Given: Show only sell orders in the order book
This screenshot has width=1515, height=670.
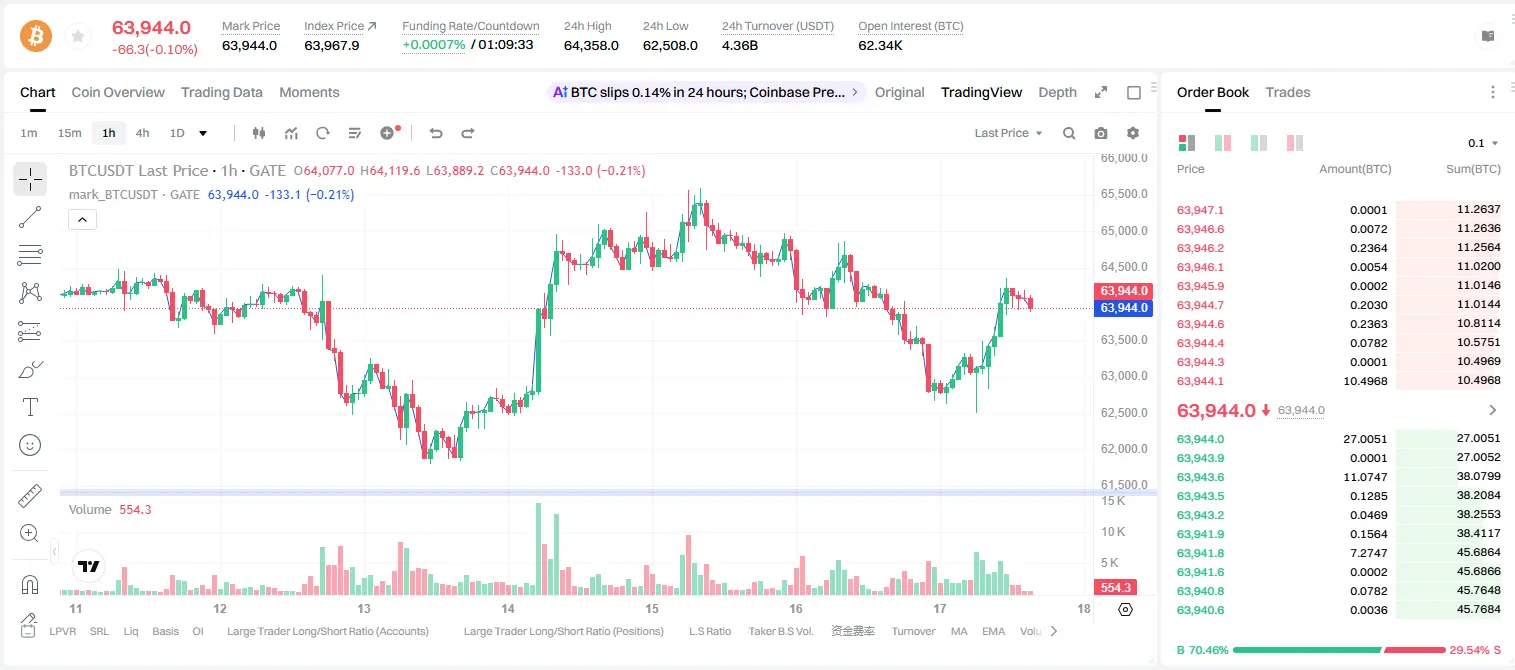Looking at the screenshot, I should point(1294,143).
